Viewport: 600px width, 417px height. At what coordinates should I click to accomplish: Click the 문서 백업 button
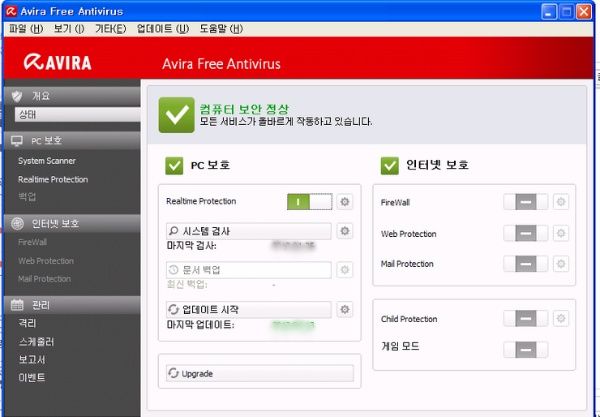pos(249,270)
